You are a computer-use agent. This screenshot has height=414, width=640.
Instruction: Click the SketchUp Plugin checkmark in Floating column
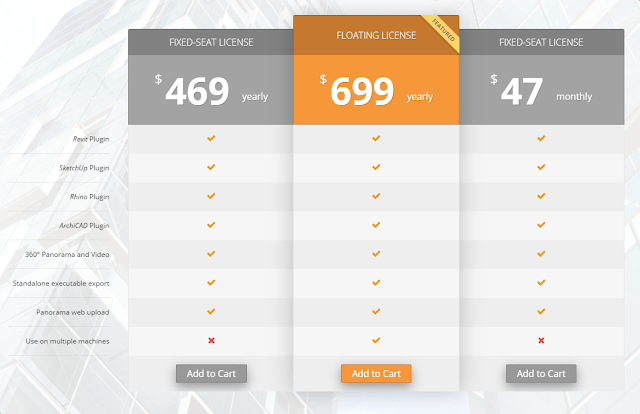376,167
